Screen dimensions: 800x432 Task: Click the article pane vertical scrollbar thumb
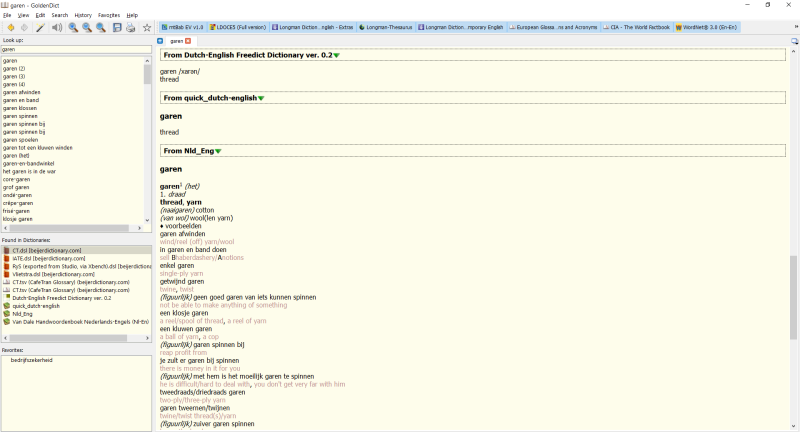pos(793,297)
